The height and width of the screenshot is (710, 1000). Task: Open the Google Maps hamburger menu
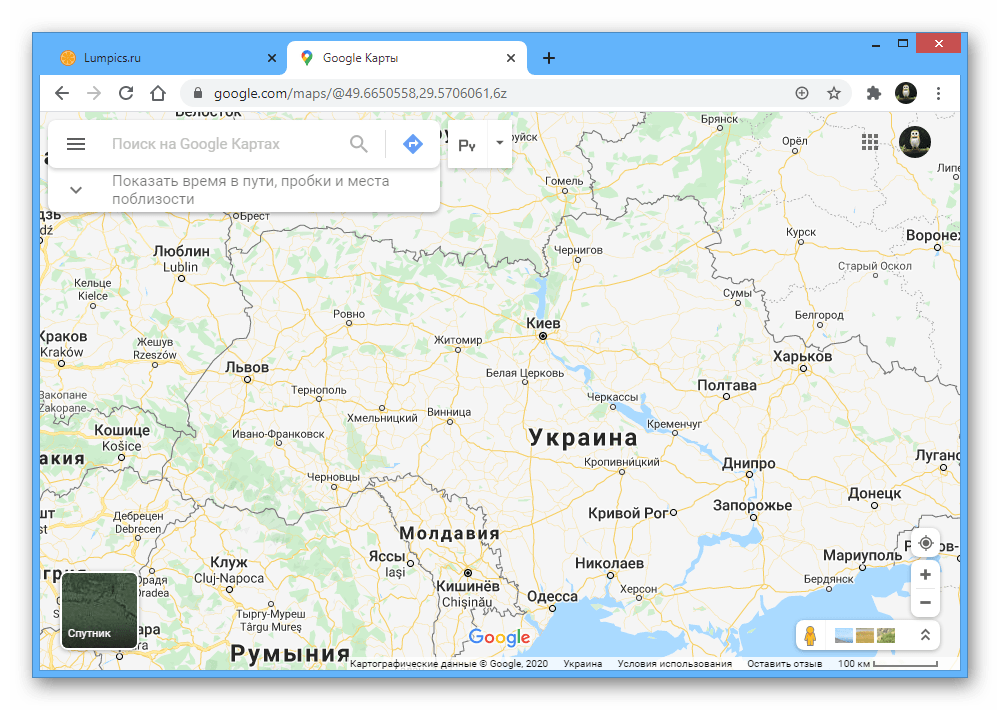(x=76, y=144)
